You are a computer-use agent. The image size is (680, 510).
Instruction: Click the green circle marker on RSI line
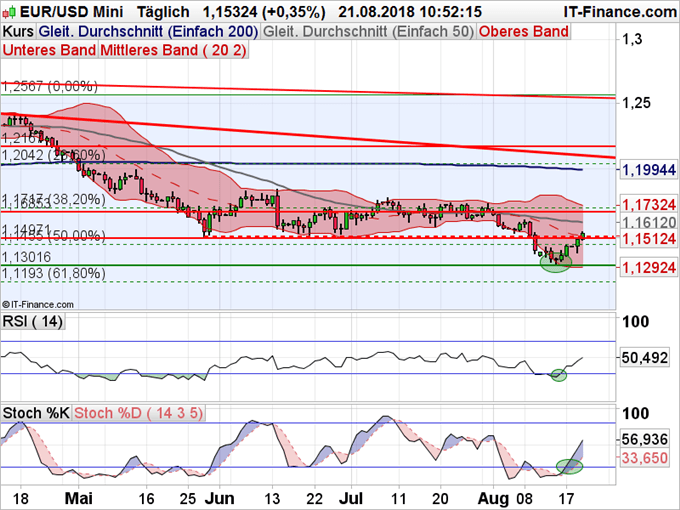pos(559,375)
